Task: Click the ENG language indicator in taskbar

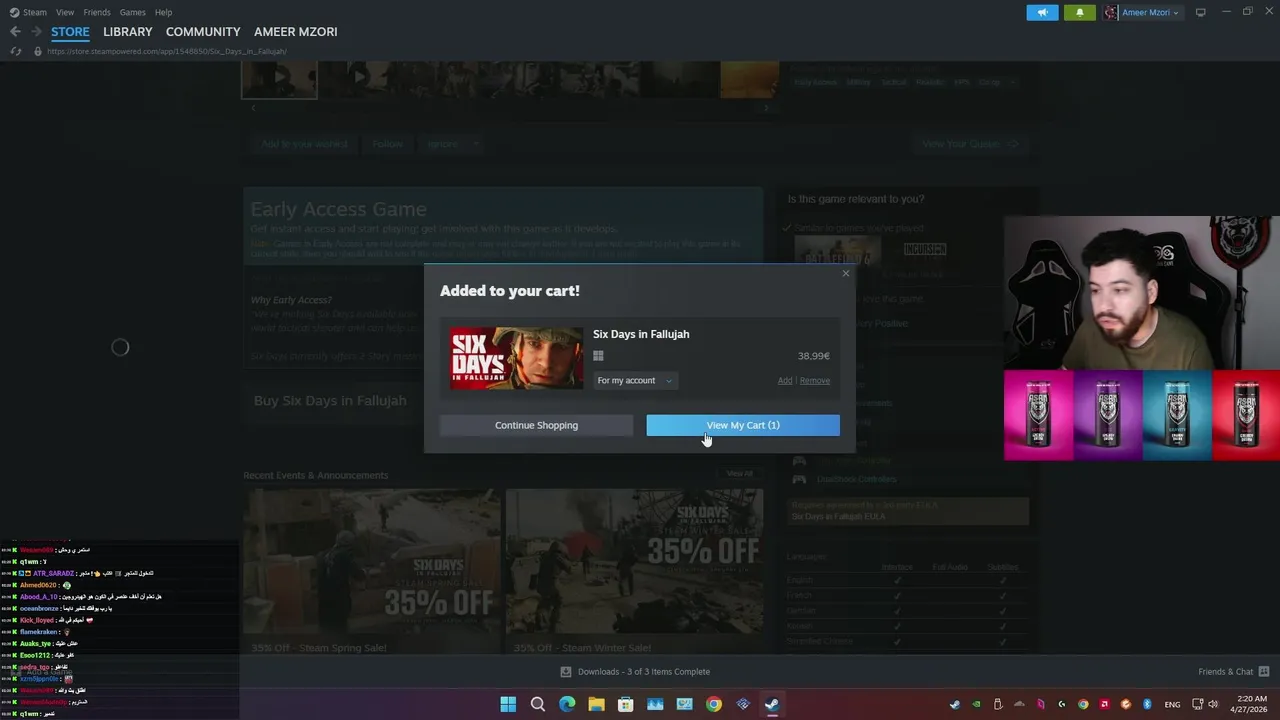Action: (1172, 704)
